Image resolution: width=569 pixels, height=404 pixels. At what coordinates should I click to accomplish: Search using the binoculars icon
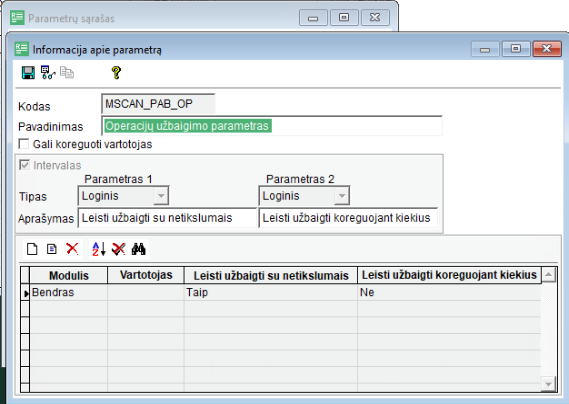tap(139, 249)
